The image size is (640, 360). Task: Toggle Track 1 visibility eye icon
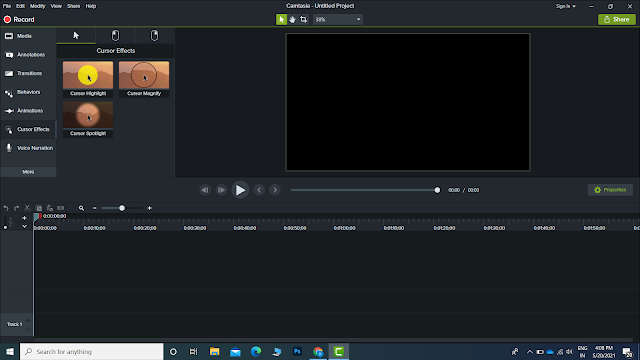pyautogui.click(x=28, y=320)
